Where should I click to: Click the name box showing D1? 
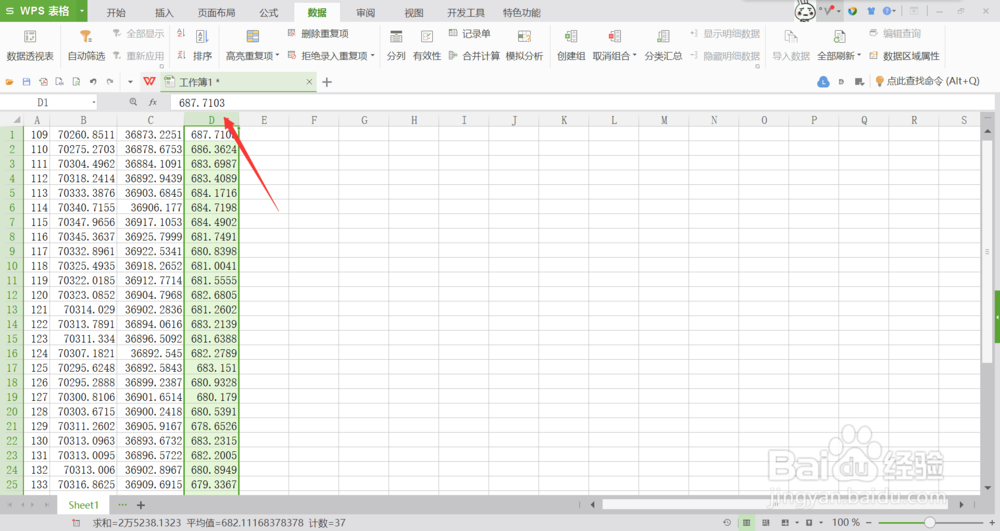(x=43, y=102)
